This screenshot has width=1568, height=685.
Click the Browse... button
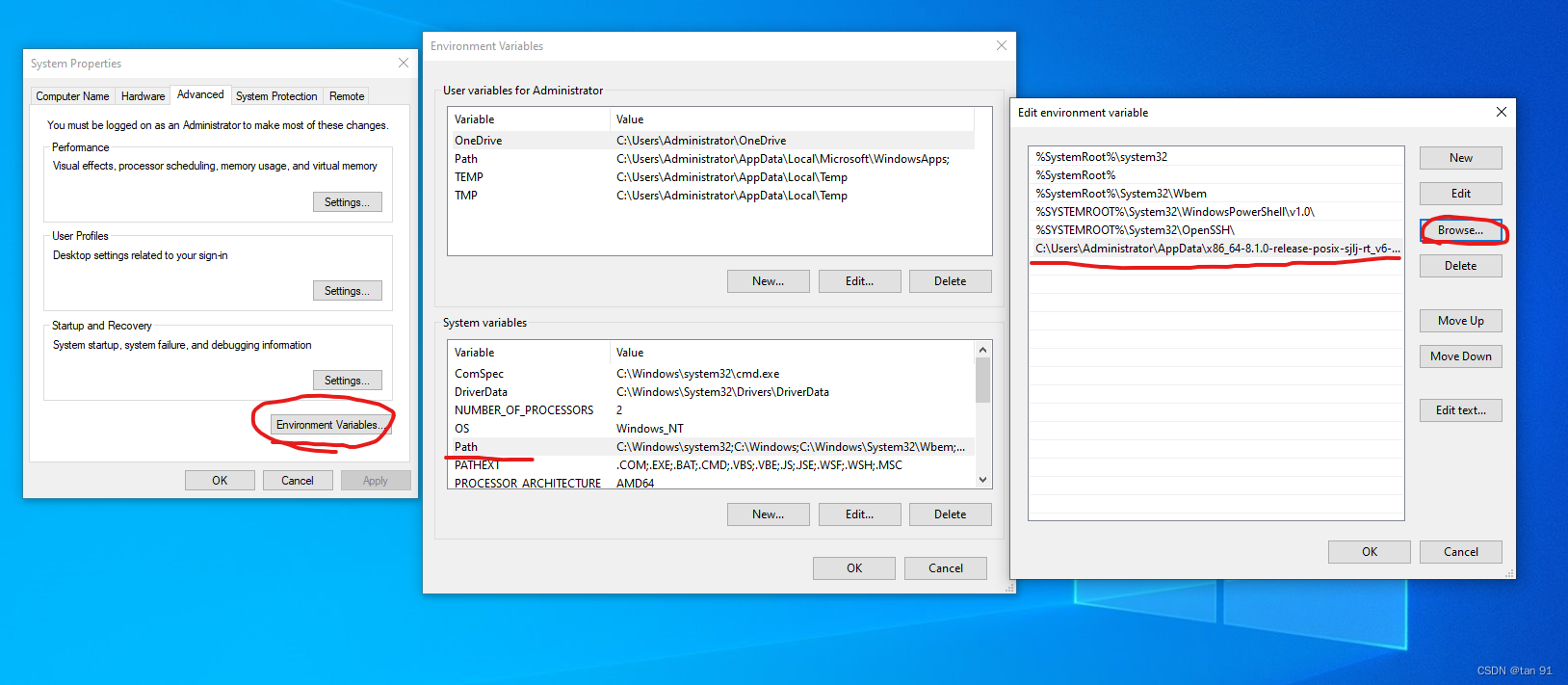point(1461,230)
